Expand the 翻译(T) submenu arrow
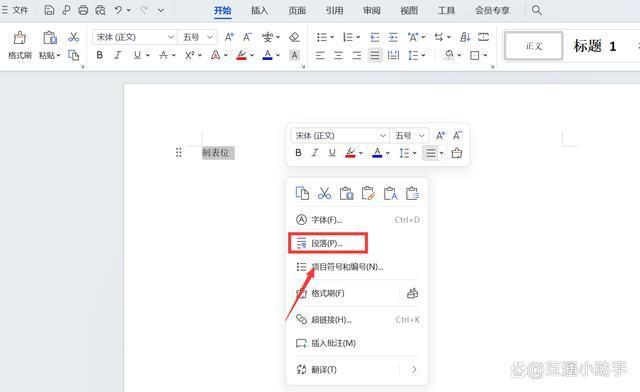 (x=414, y=370)
